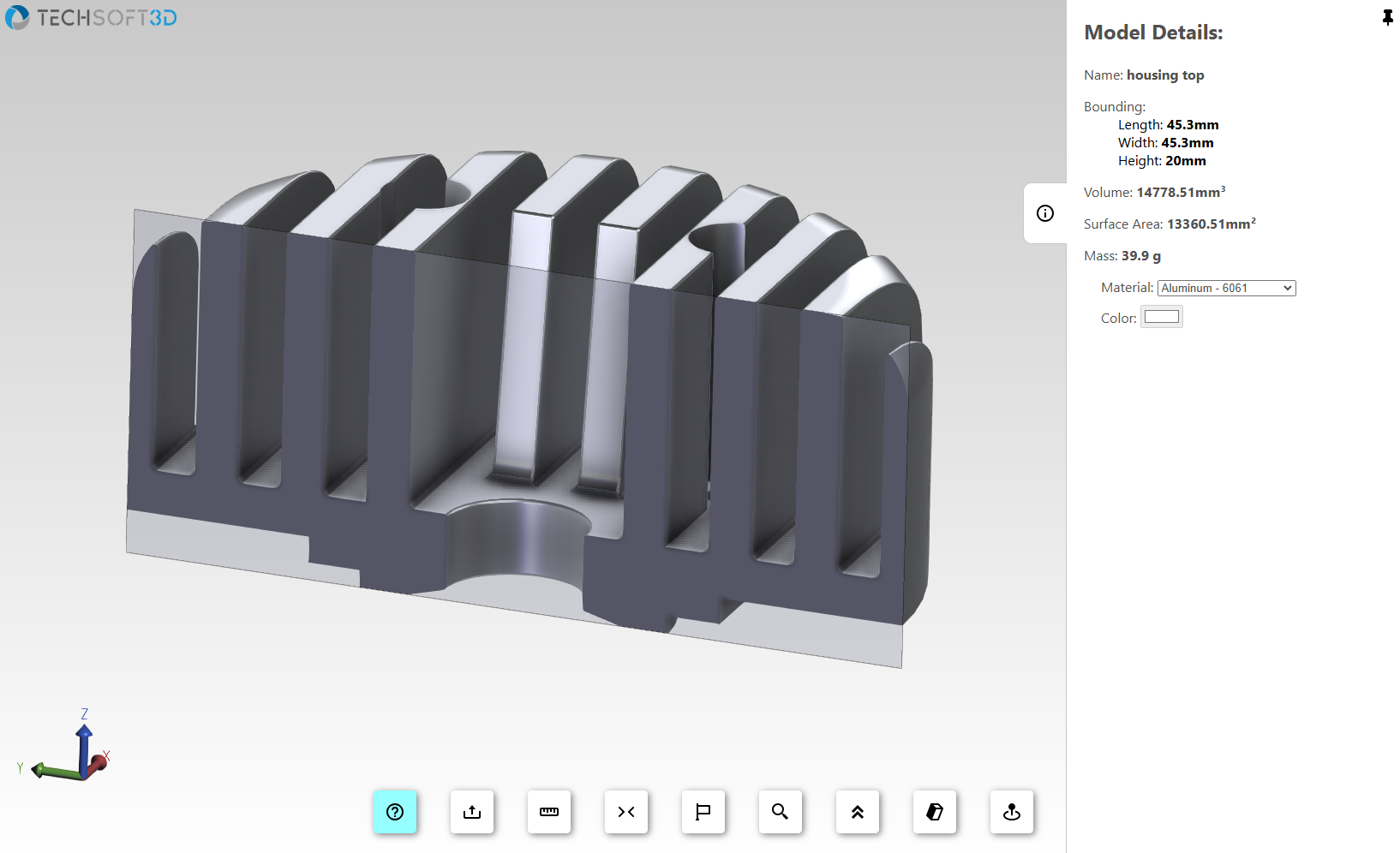
Task: Click the magnifier search tool
Action: coord(781,812)
